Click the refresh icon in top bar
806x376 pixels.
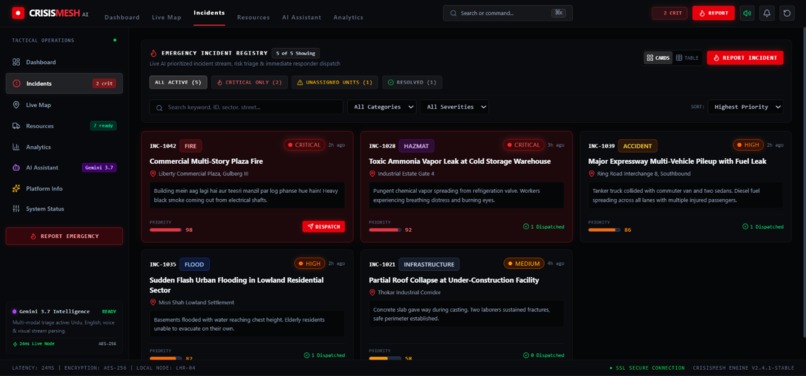[x=787, y=13]
